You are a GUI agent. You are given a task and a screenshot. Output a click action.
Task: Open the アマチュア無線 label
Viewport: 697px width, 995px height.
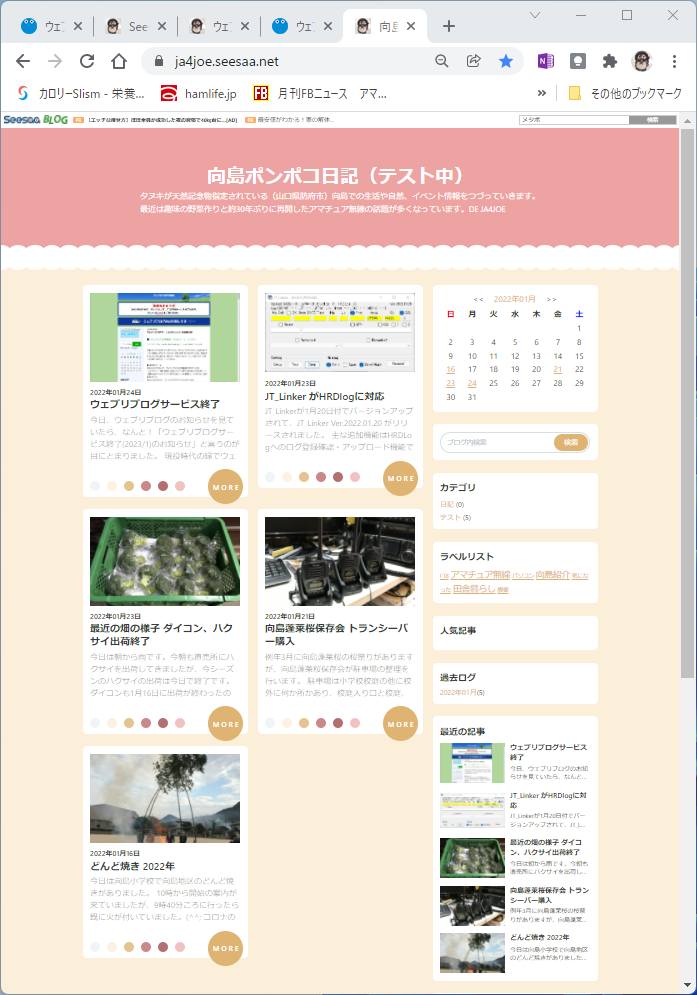tap(481, 574)
